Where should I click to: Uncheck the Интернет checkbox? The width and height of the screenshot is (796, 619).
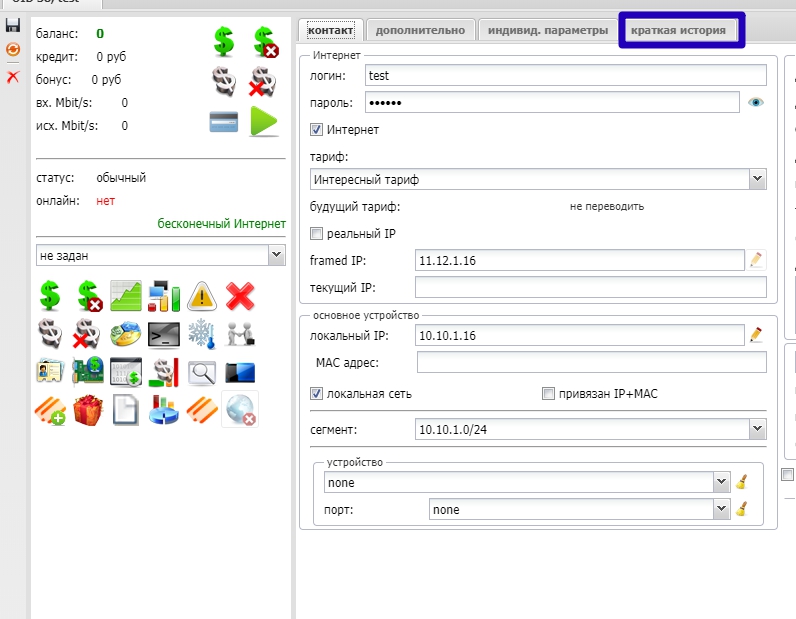pyautogui.click(x=317, y=130)
